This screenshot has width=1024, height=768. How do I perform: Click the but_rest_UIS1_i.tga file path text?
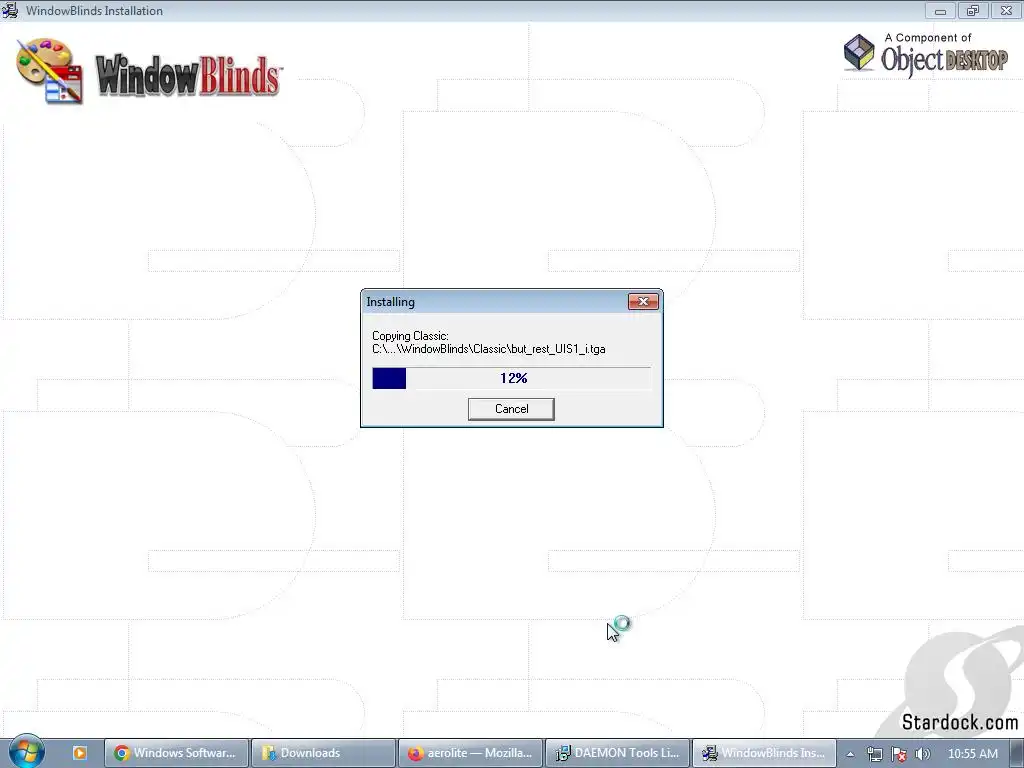coord(488,349)
